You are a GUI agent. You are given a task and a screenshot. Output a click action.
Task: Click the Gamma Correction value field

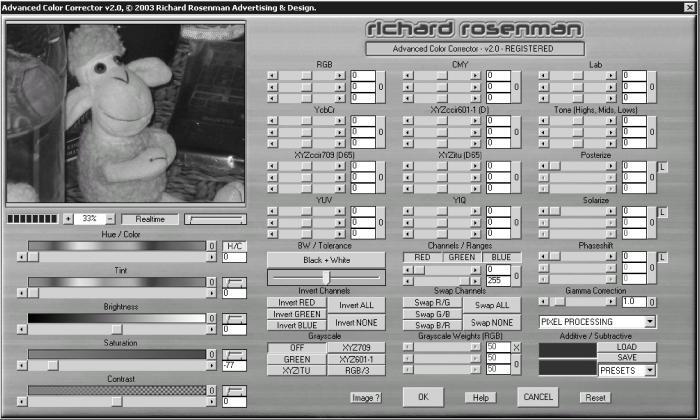coord(634,302)
